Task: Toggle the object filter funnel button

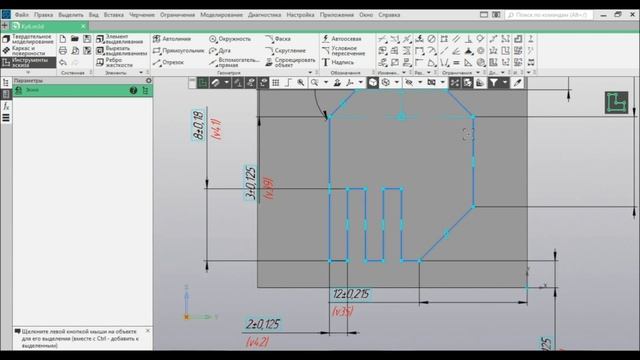Action: 494,83
